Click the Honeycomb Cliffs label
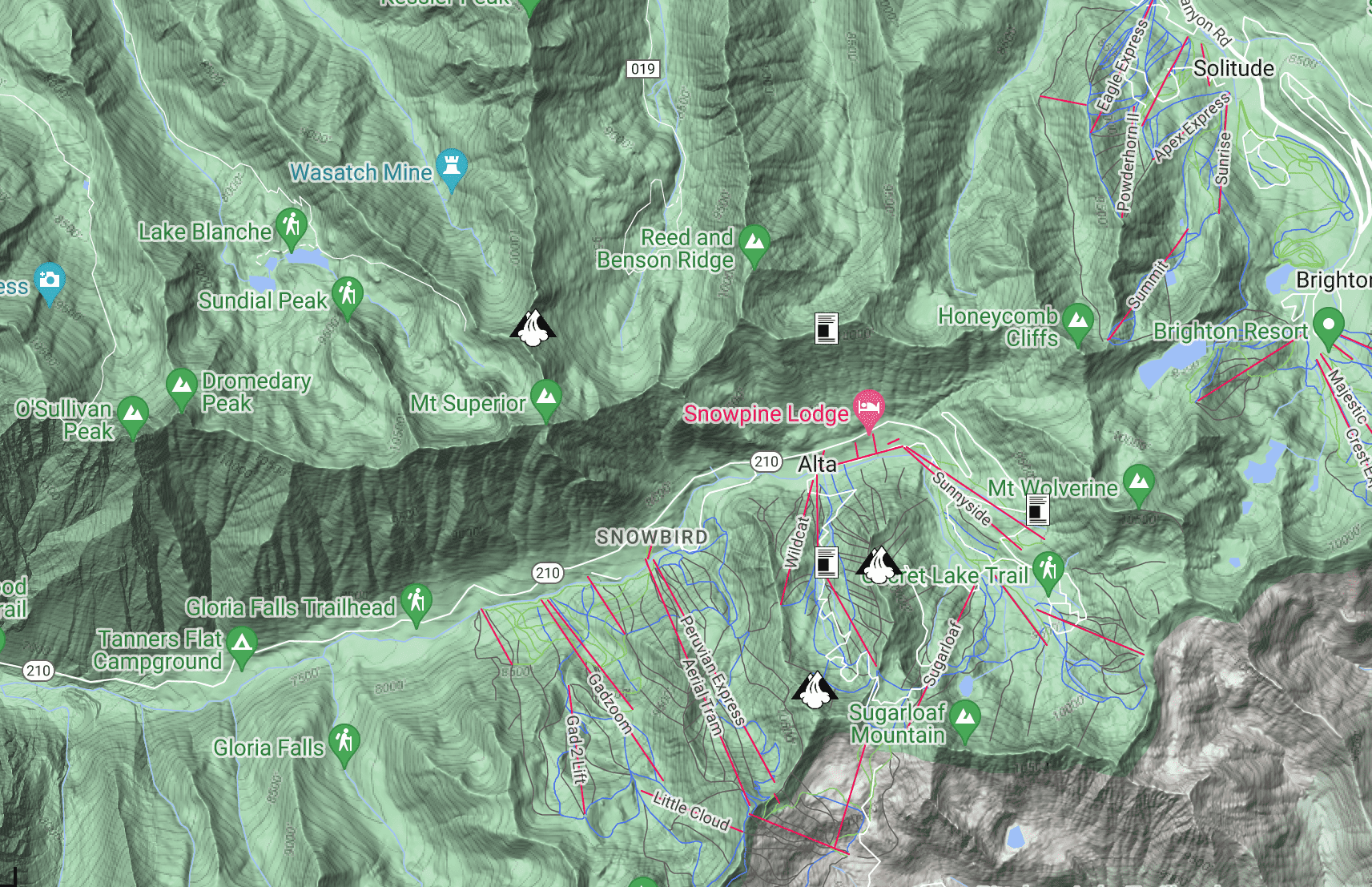The image size is (1372, 887). pyautogui.click(x=999, y=327)
